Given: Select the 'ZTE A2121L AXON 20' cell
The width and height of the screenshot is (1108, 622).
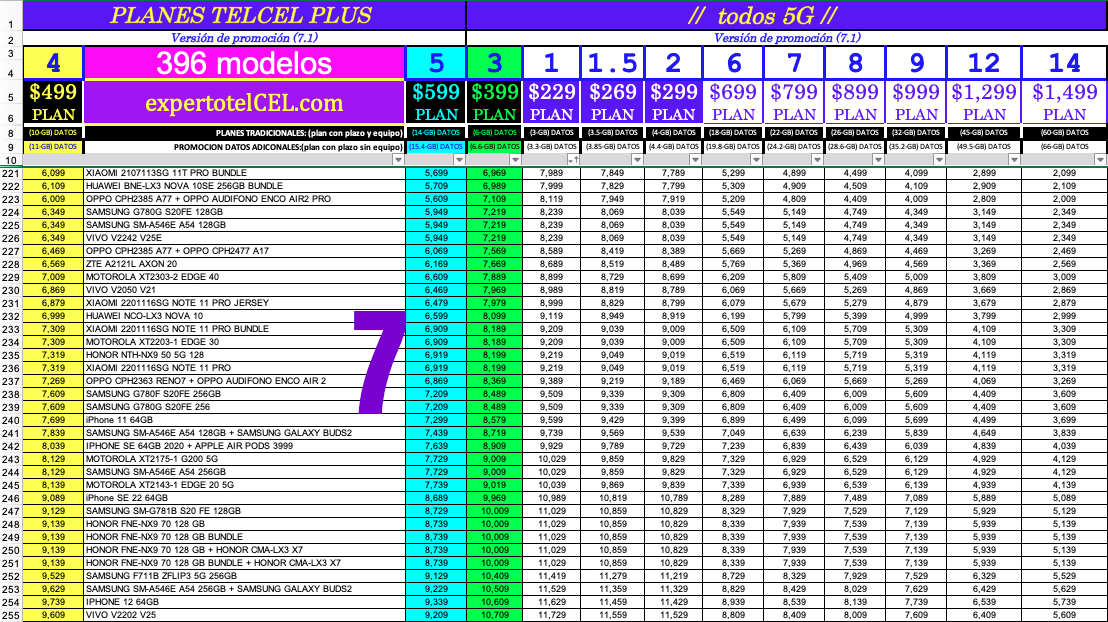Looking at the screenshot, I should pos(244,264).
